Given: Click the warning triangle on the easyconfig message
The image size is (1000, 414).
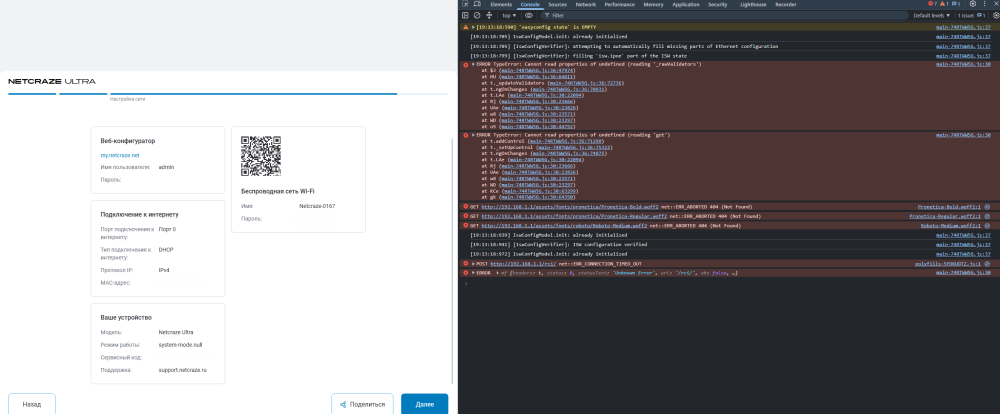Looking at the screenshot, I should (x=466, y=27).
